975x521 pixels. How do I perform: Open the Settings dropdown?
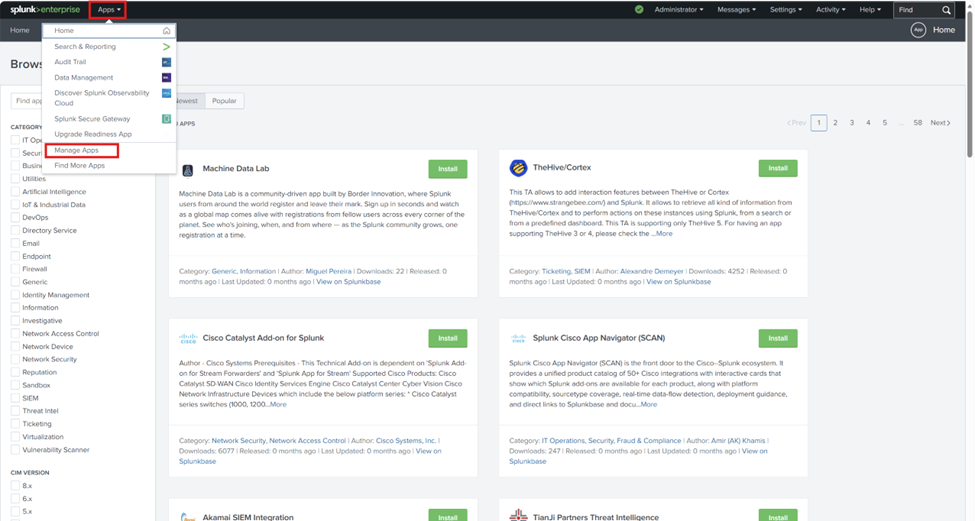click(785, 10)
